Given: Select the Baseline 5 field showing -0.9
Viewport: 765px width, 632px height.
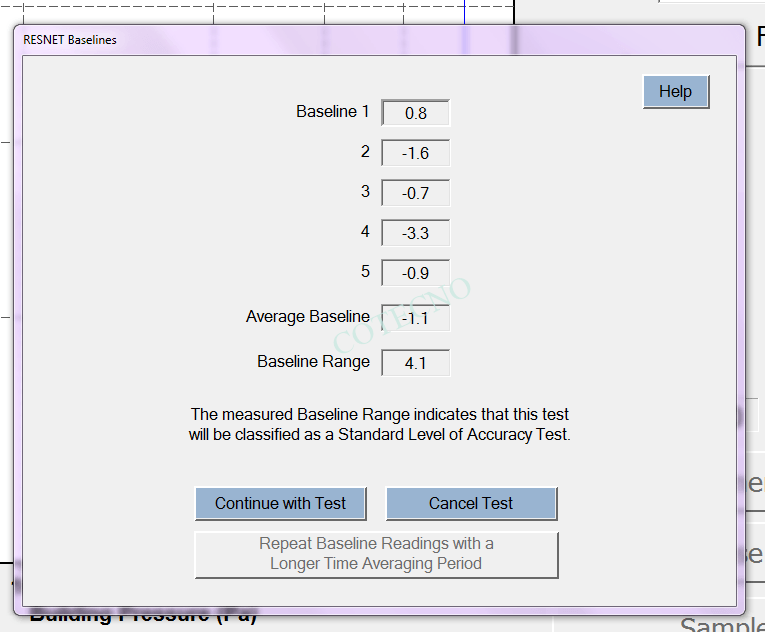Looking at the screenshot, I should point(416,273).
